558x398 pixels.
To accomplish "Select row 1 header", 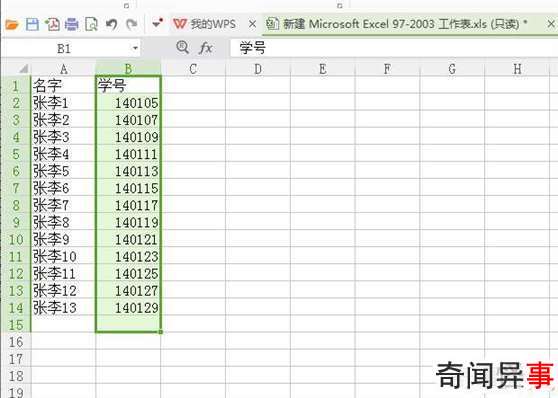I will [x=16, y=86].
